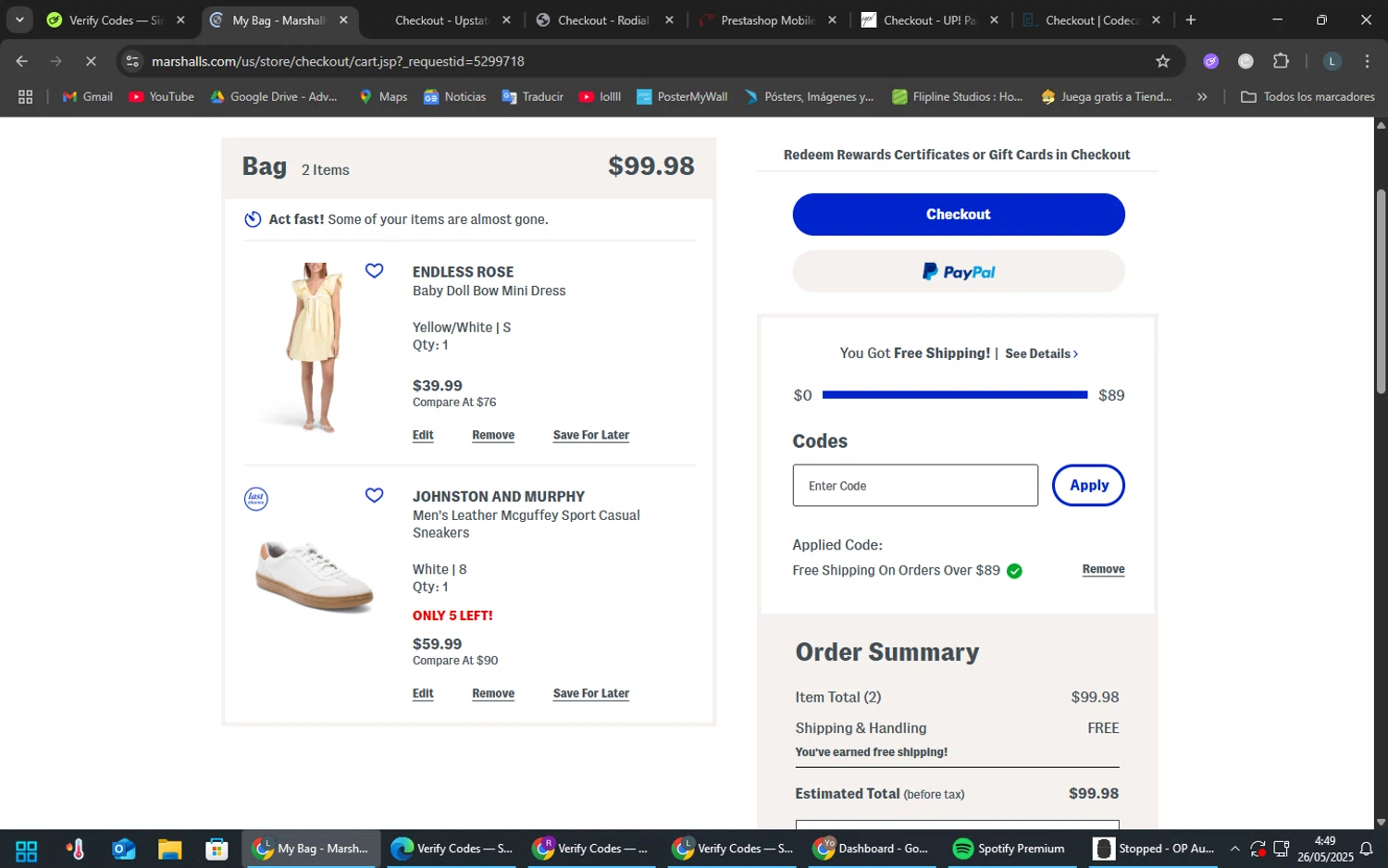Click the browser address bar URL

(338, 61)
